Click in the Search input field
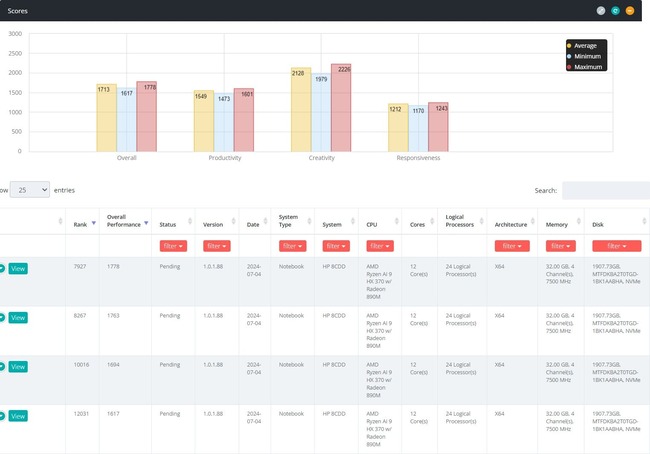 pyautogui.click(x=605, y=190)
